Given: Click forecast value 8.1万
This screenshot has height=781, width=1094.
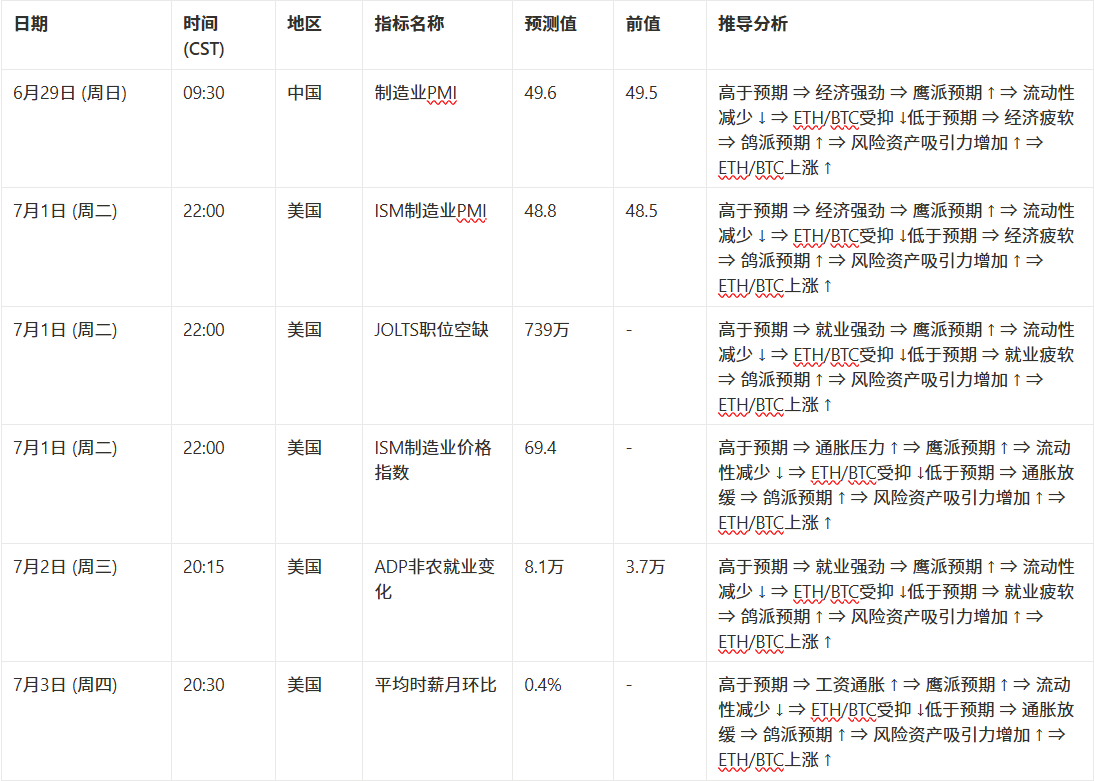Looking at the screenshot, I should pos(544,567).
